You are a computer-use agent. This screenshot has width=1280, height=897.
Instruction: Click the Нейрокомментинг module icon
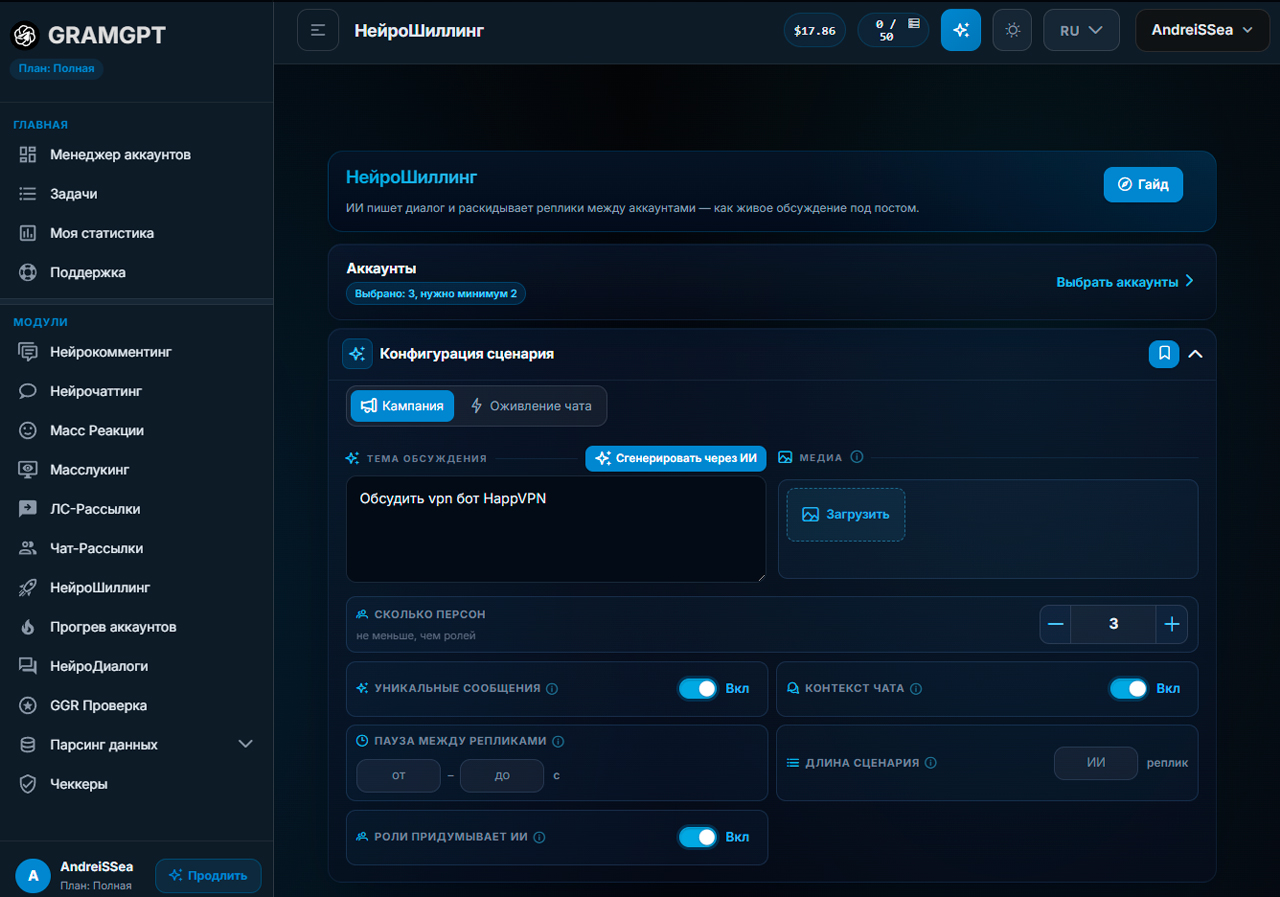coord(28,352)
